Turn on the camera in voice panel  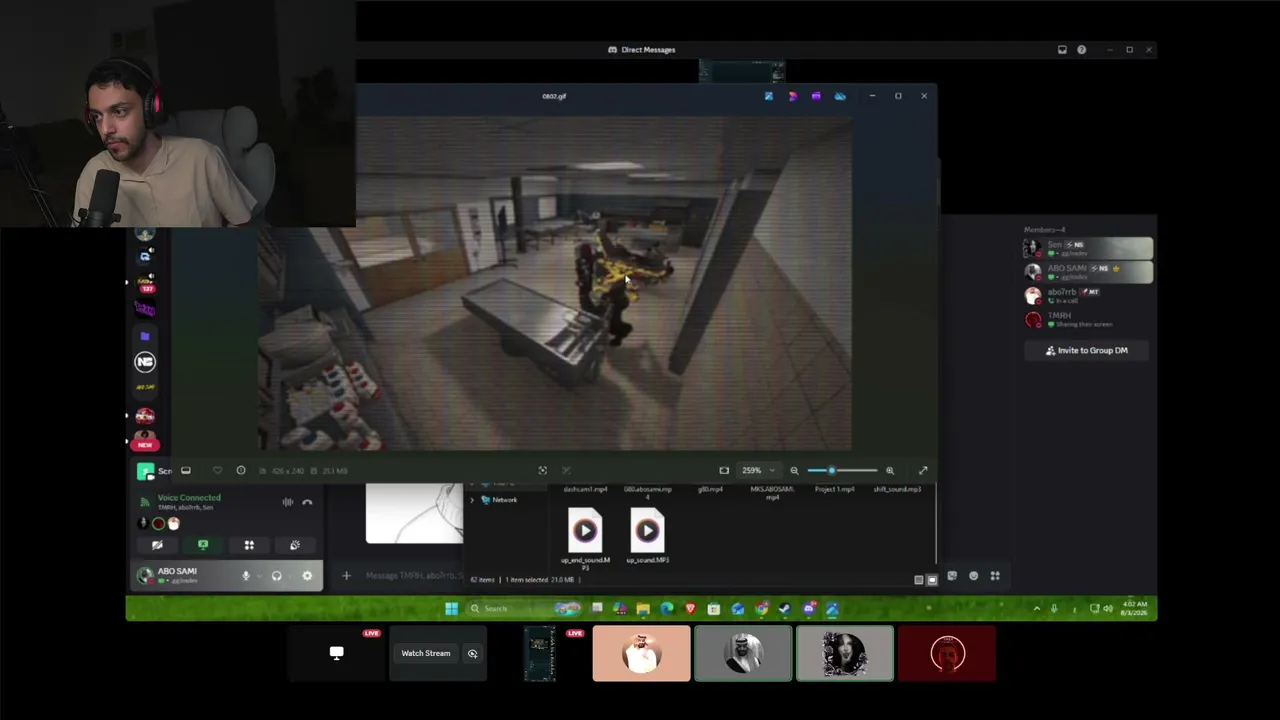pos(157,545)
